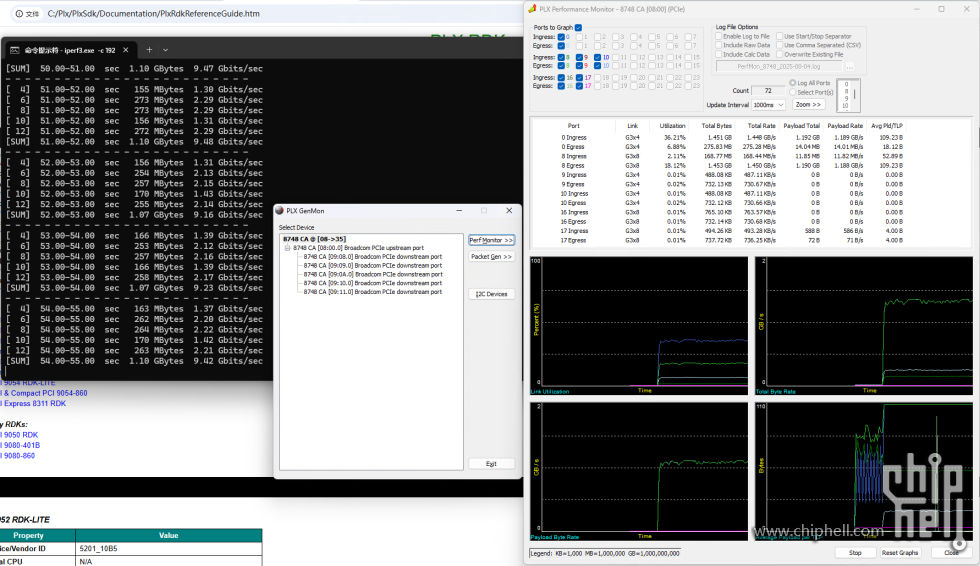Screen dimensions: 980x566
Task: Uncheck Ingress port 0 checkbox
Action: coord(561,37)
